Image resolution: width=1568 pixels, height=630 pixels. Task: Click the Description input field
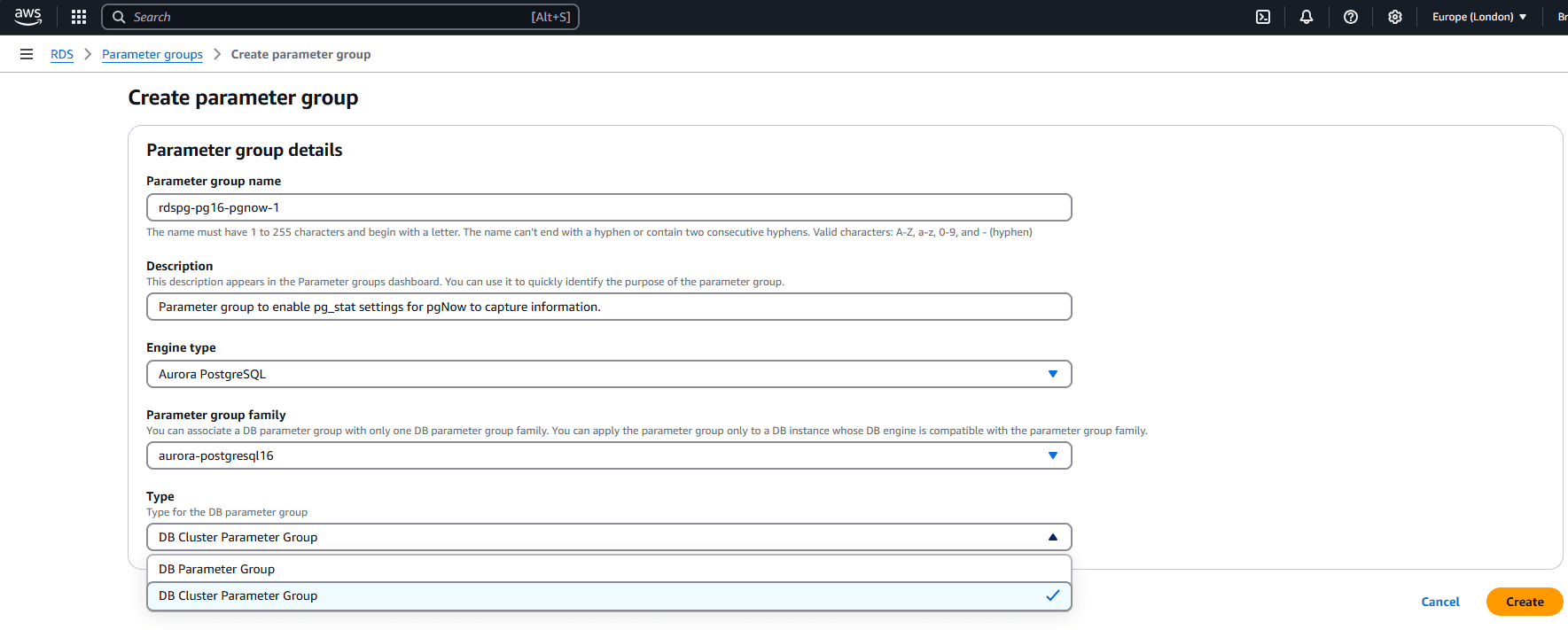[609, 307]
